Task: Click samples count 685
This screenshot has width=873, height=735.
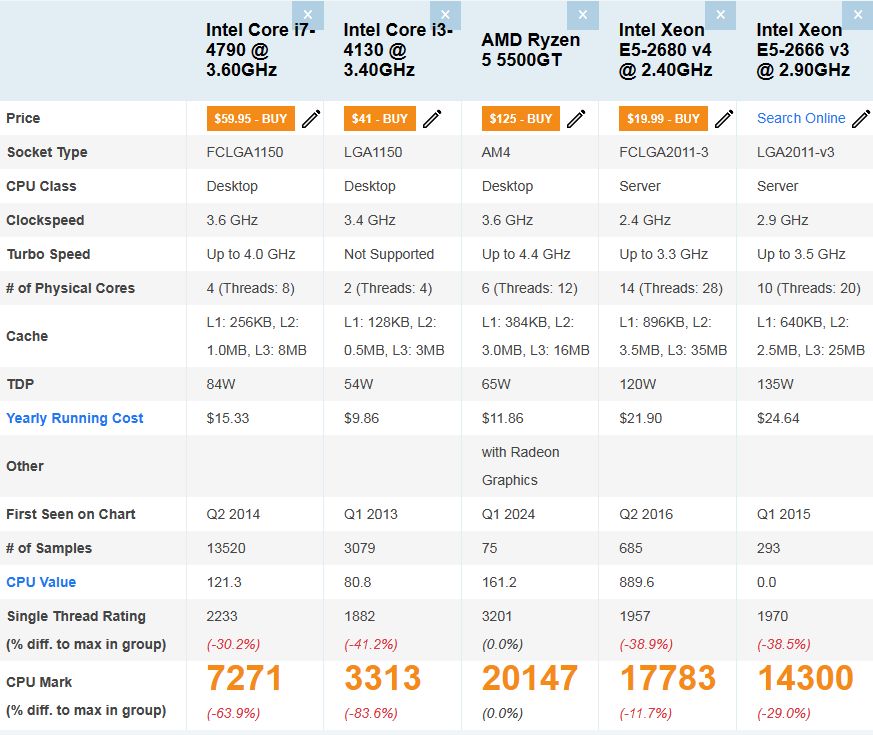Action: [x=631, y=548]
